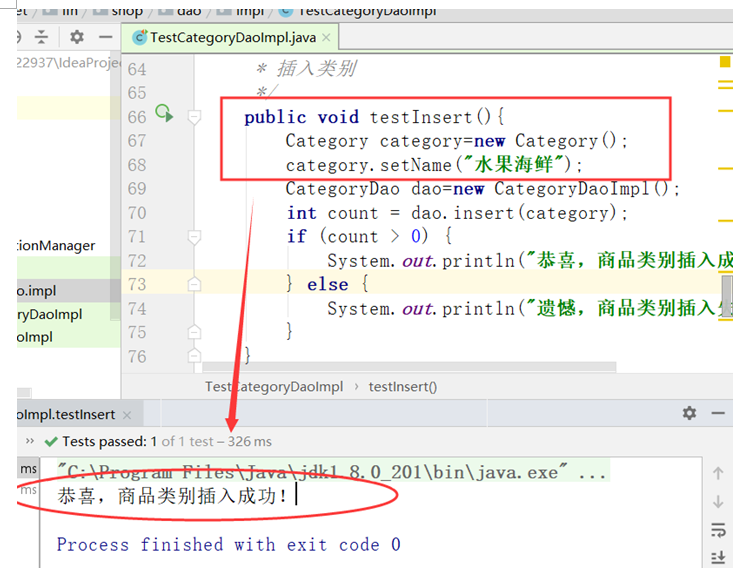This screenshot has height=580, width=735.
Task: Click 'testInsert' method name on line 66
Action: click(421, 117)
